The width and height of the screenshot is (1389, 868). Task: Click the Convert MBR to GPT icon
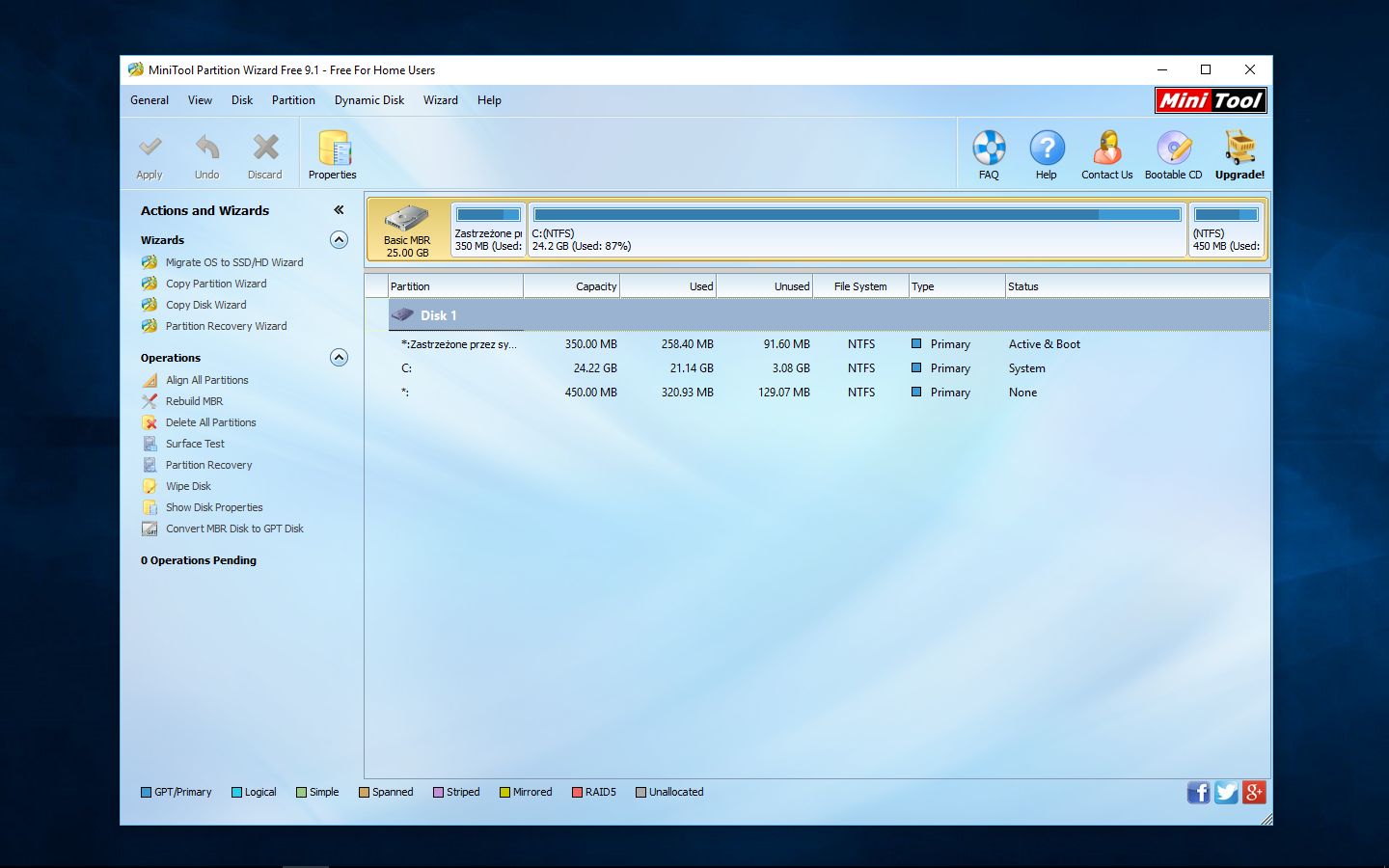click(150, 529)
